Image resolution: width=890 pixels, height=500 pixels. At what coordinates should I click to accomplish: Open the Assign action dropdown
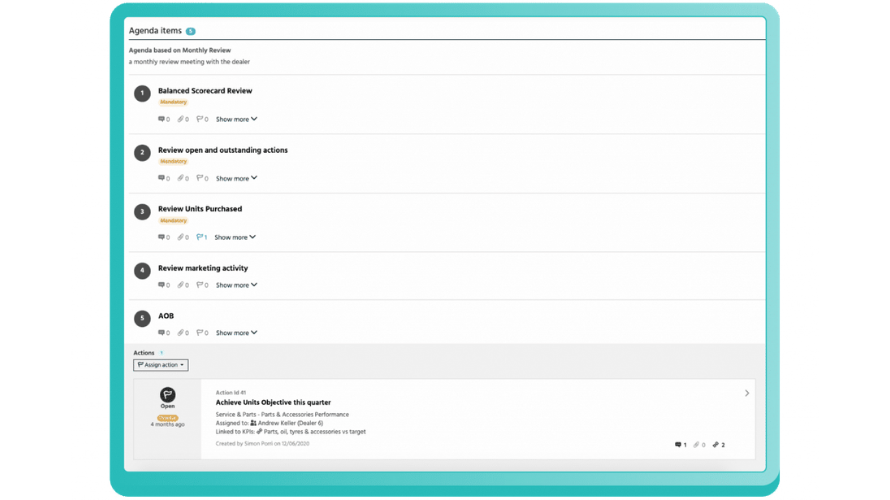coord(161,365)
